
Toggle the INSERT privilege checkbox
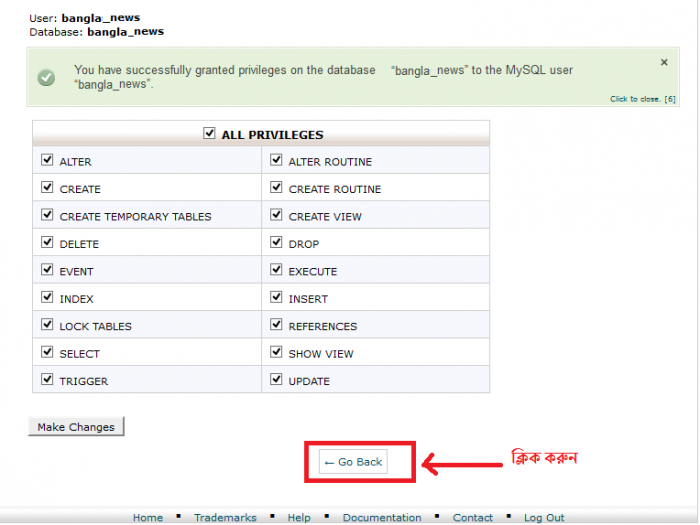tap(276, 297)
